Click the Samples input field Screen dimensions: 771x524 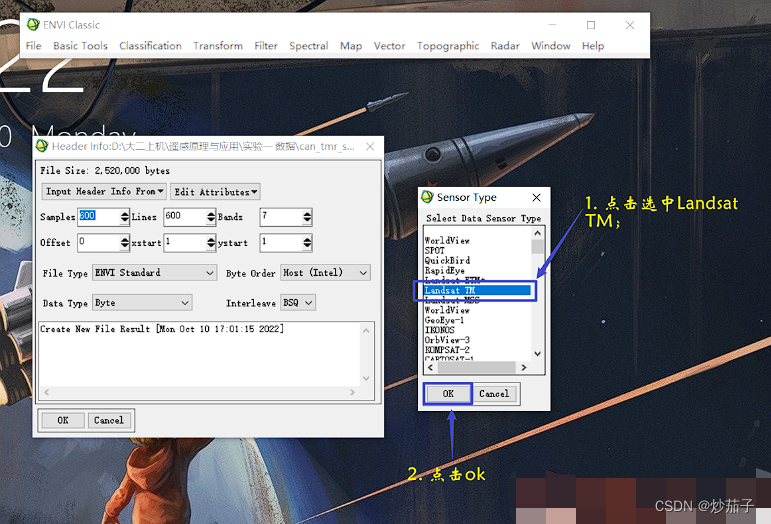pos(99,216)
